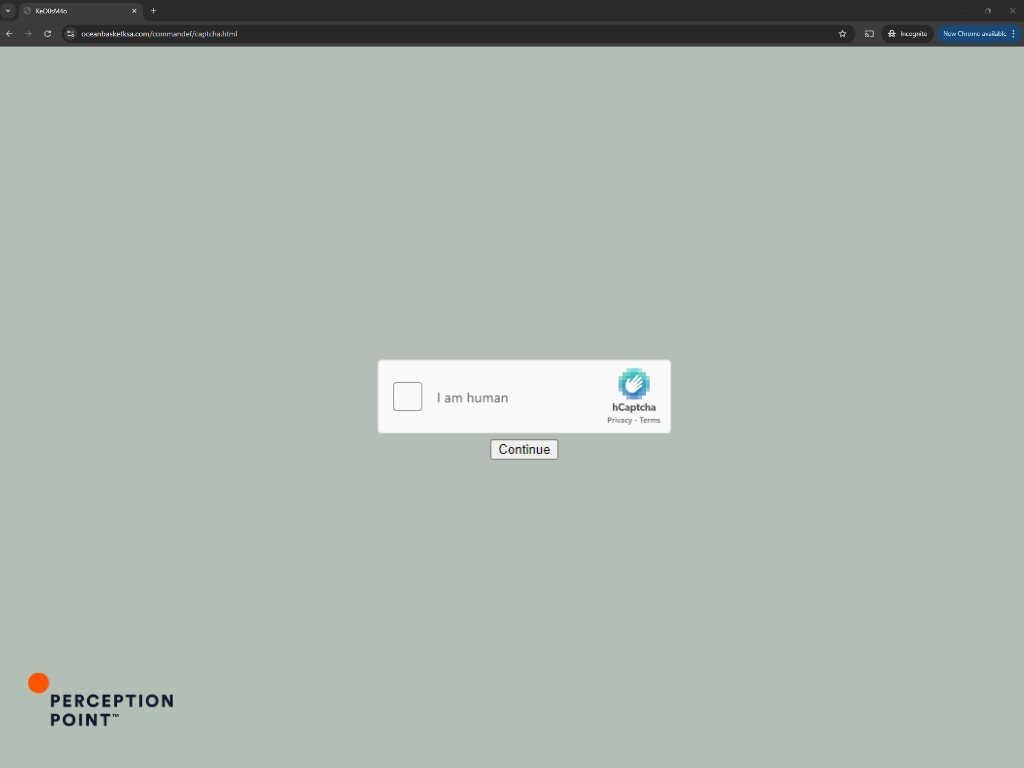Check the "I am human" checkbox
This screenshot has height=768, width=1024.
[x=407, y=397]
